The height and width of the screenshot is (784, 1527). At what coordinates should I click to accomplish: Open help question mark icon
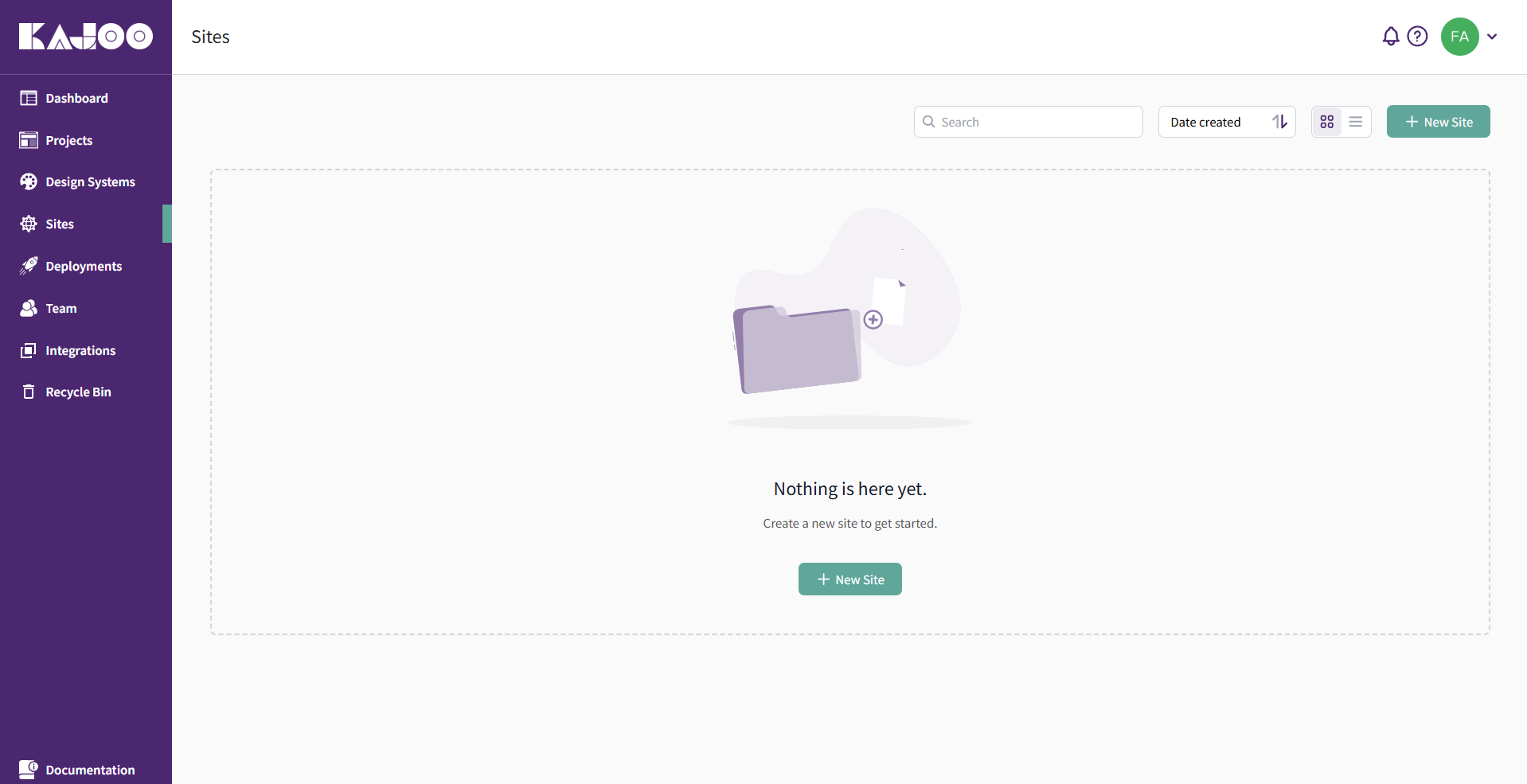point(1417,37)
